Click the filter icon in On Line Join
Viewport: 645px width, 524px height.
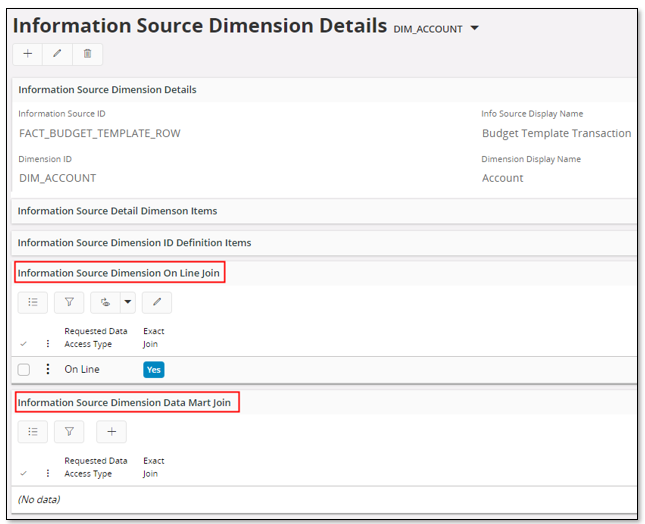(69, 301)
